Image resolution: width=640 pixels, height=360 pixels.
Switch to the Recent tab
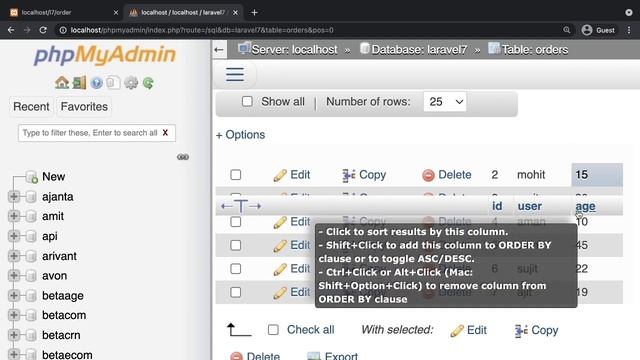point(31,107)
